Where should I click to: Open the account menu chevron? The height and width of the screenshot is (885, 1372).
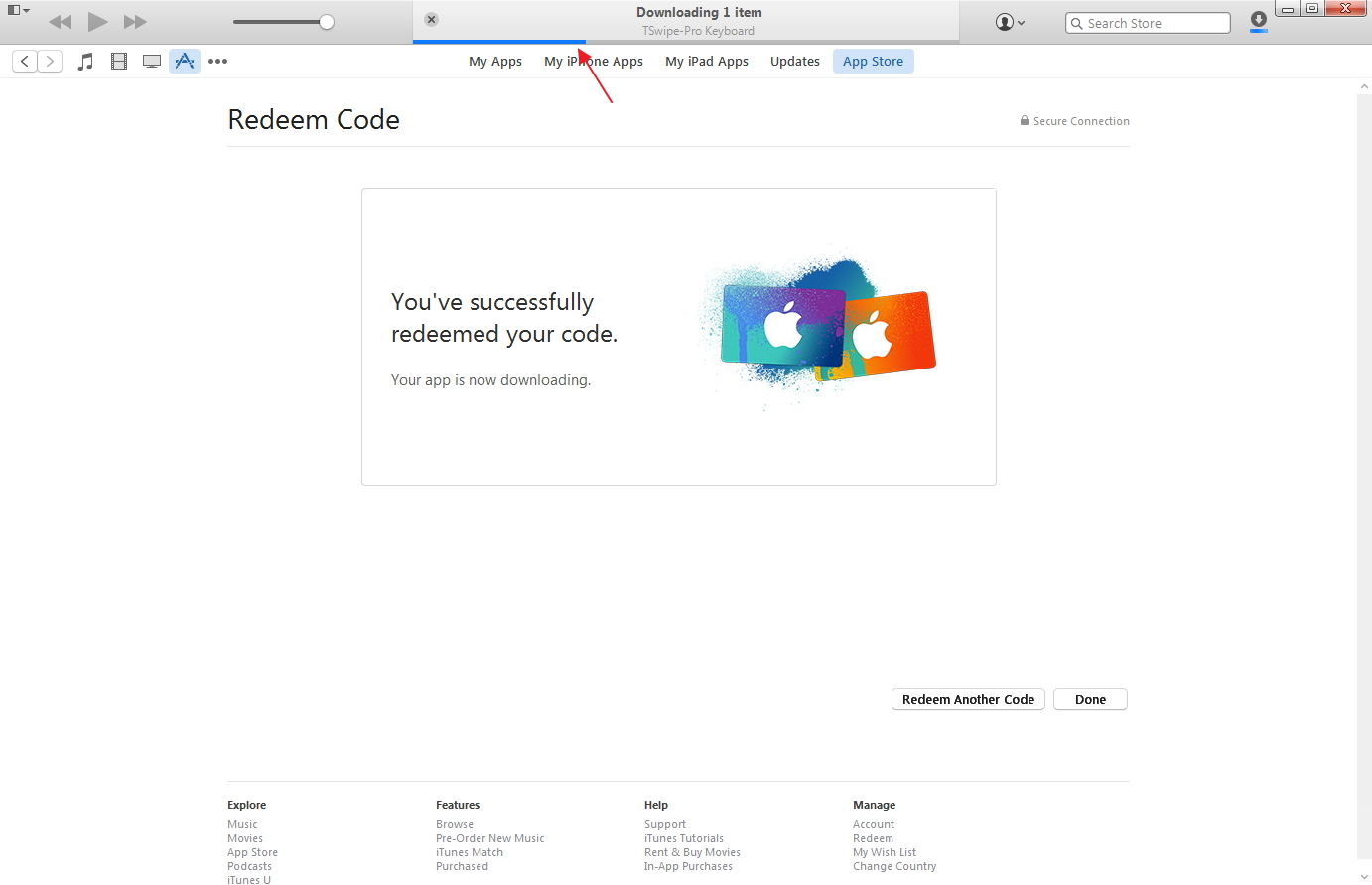1020,22
